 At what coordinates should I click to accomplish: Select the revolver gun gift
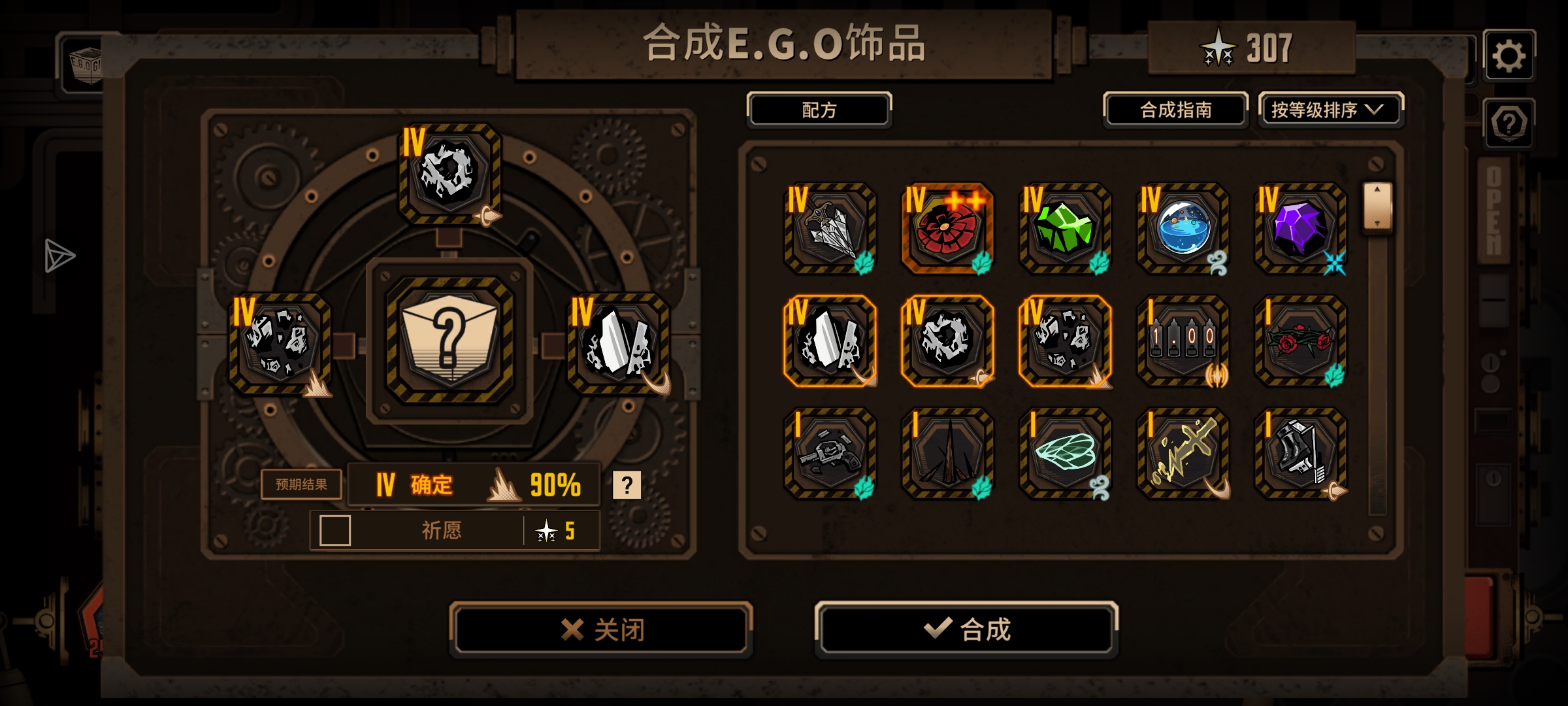tap(830, 454)
